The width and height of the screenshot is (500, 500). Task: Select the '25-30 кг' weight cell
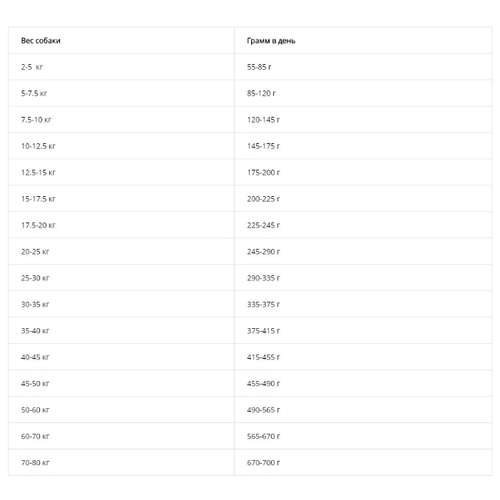click(121, 278)
